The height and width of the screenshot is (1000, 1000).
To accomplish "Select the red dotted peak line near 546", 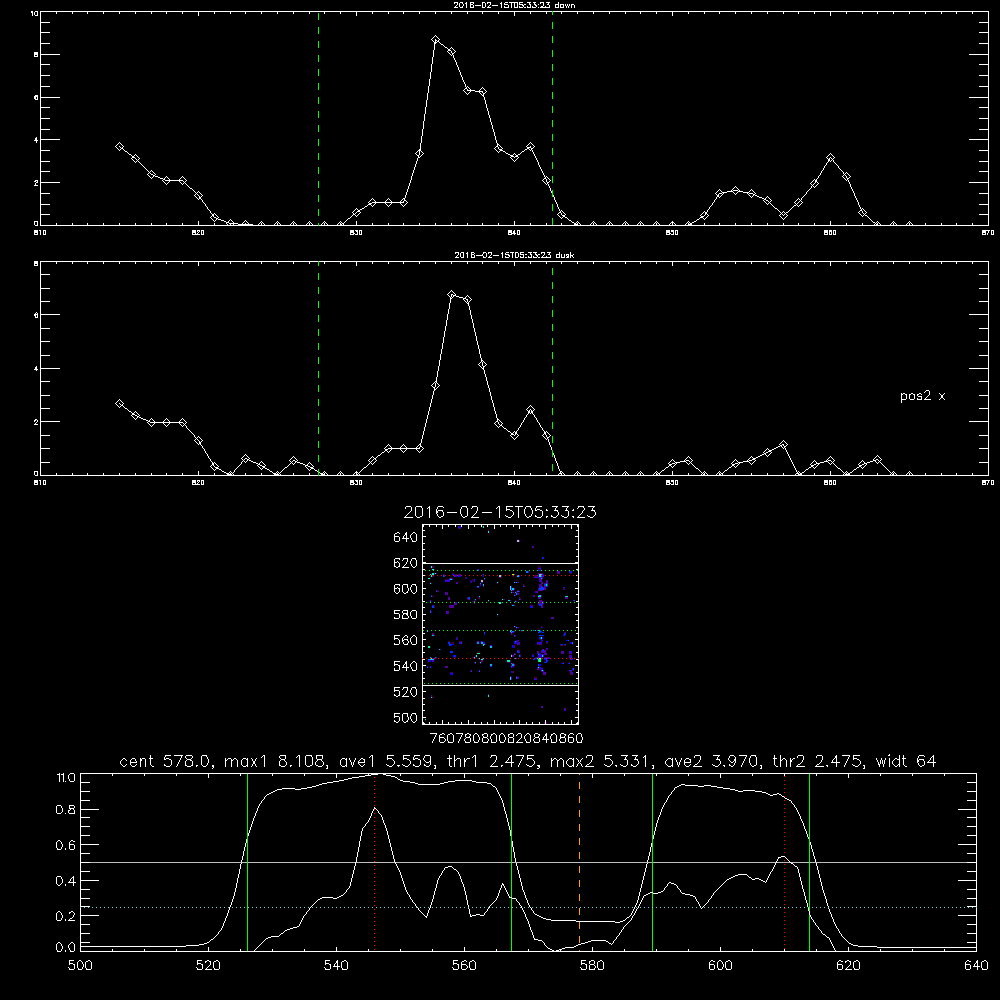I will pos(374,861).
